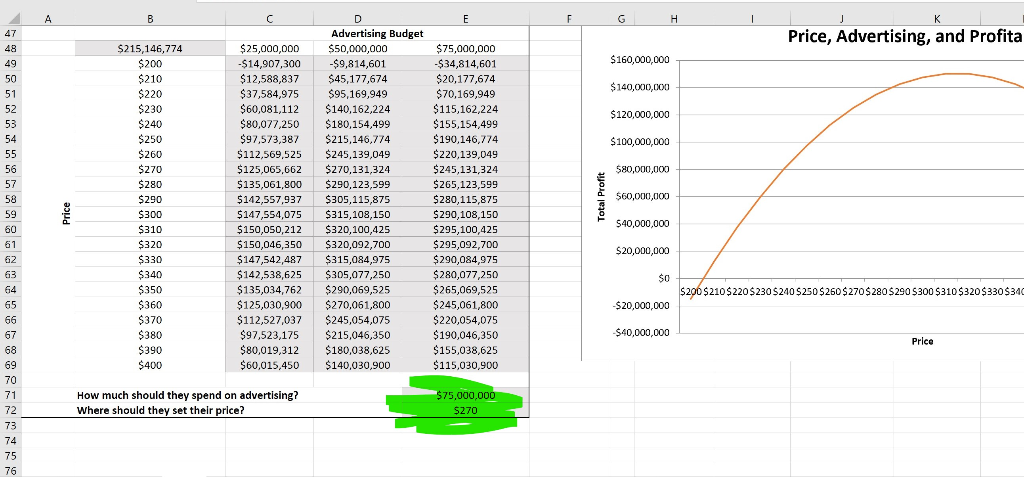
Task: Click the -$34,814,601 cell
Action: 464,64
